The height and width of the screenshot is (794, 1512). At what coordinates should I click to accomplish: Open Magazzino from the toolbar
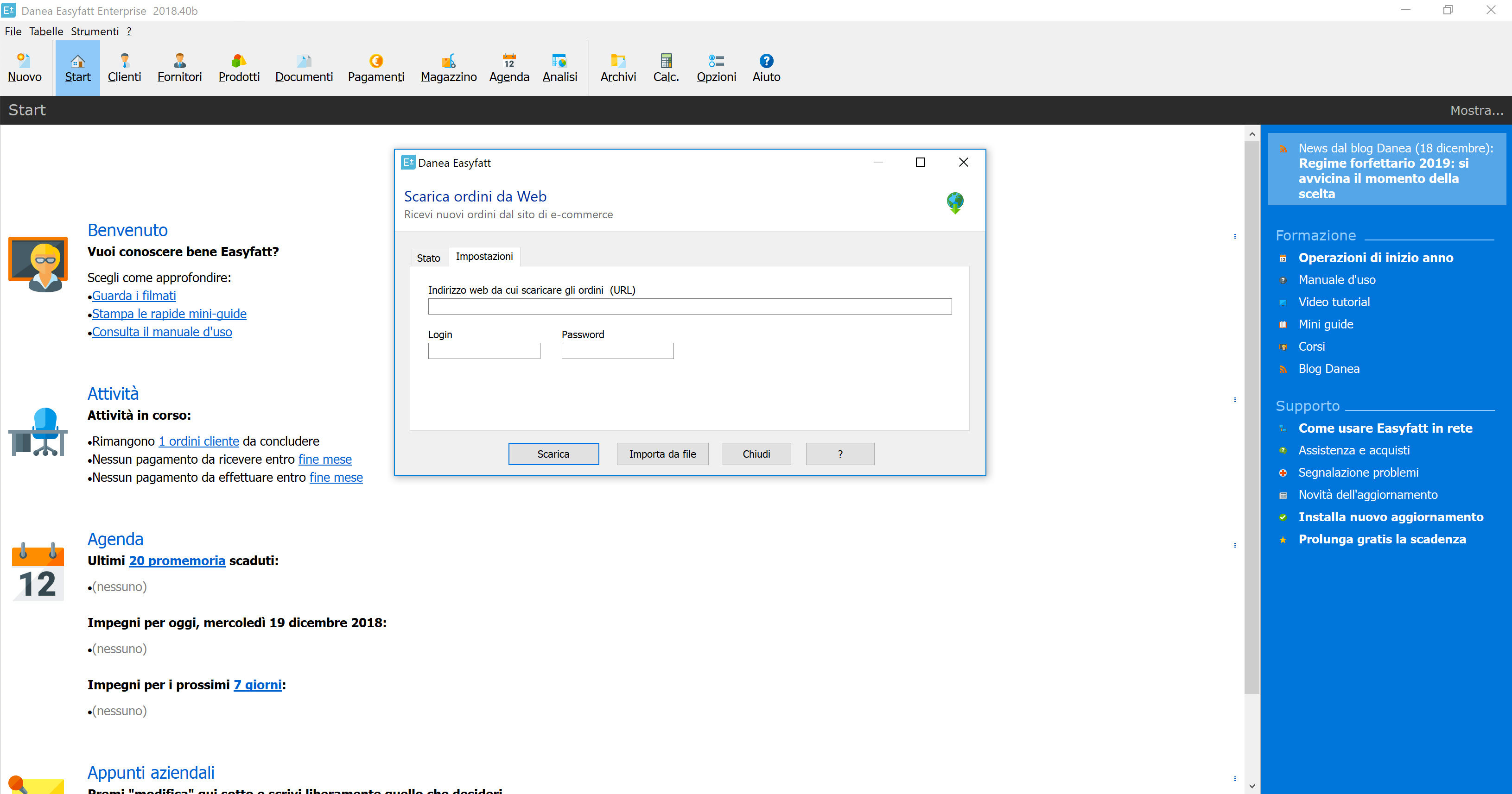coord(448,68)
